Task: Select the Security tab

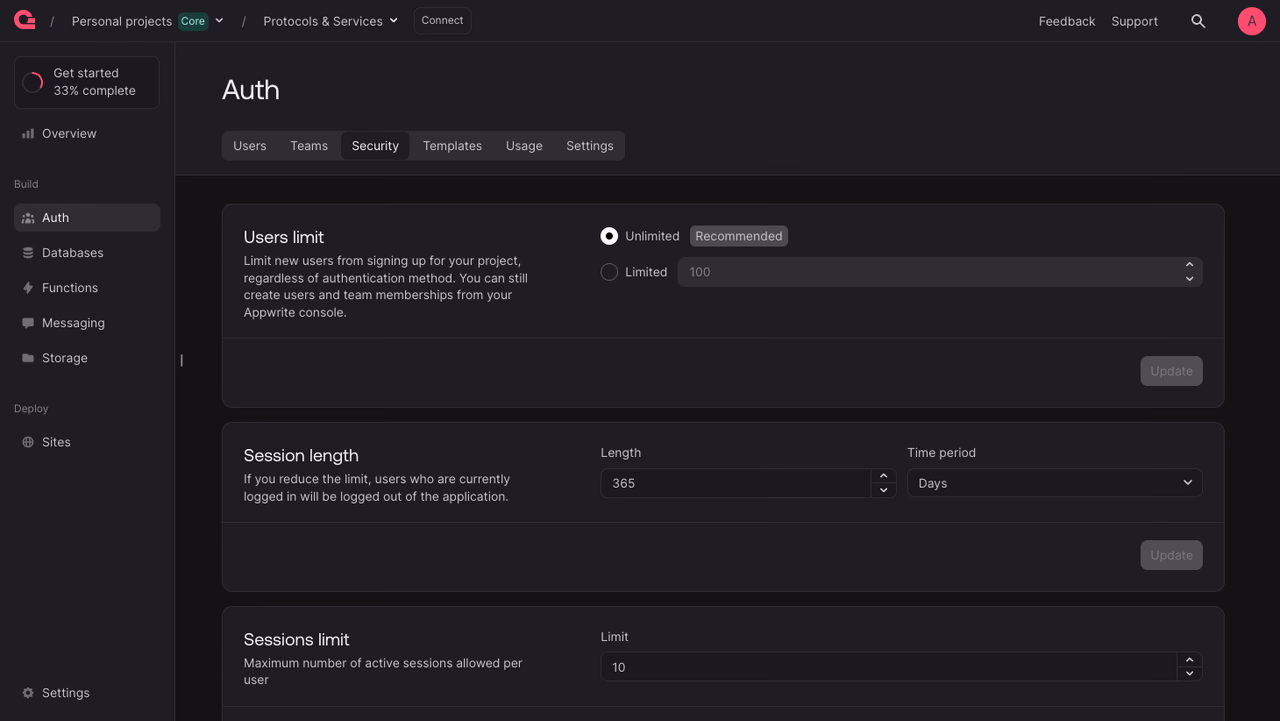Action: pos(375,146)
